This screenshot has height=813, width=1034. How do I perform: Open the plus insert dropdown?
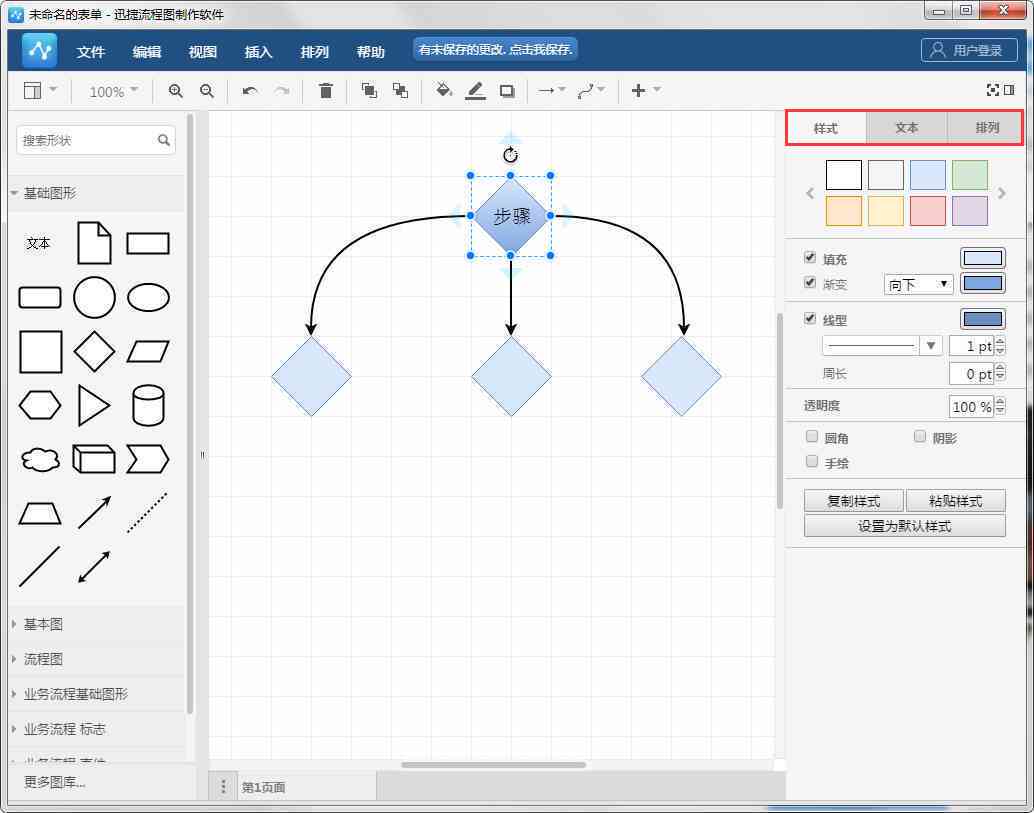pos(646,90)
